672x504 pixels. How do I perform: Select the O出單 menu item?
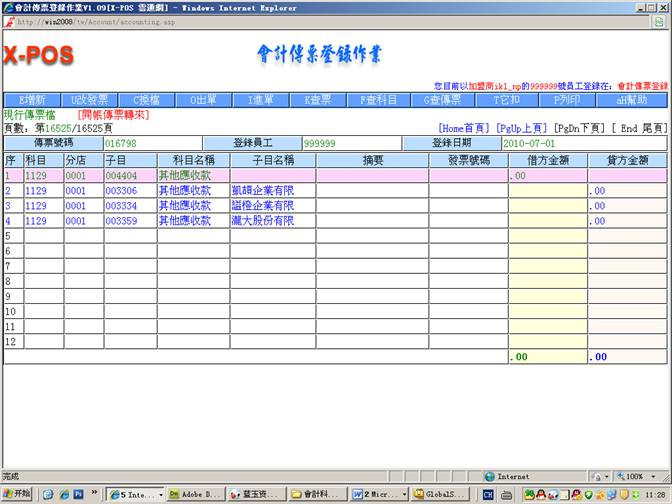(205, 100)
